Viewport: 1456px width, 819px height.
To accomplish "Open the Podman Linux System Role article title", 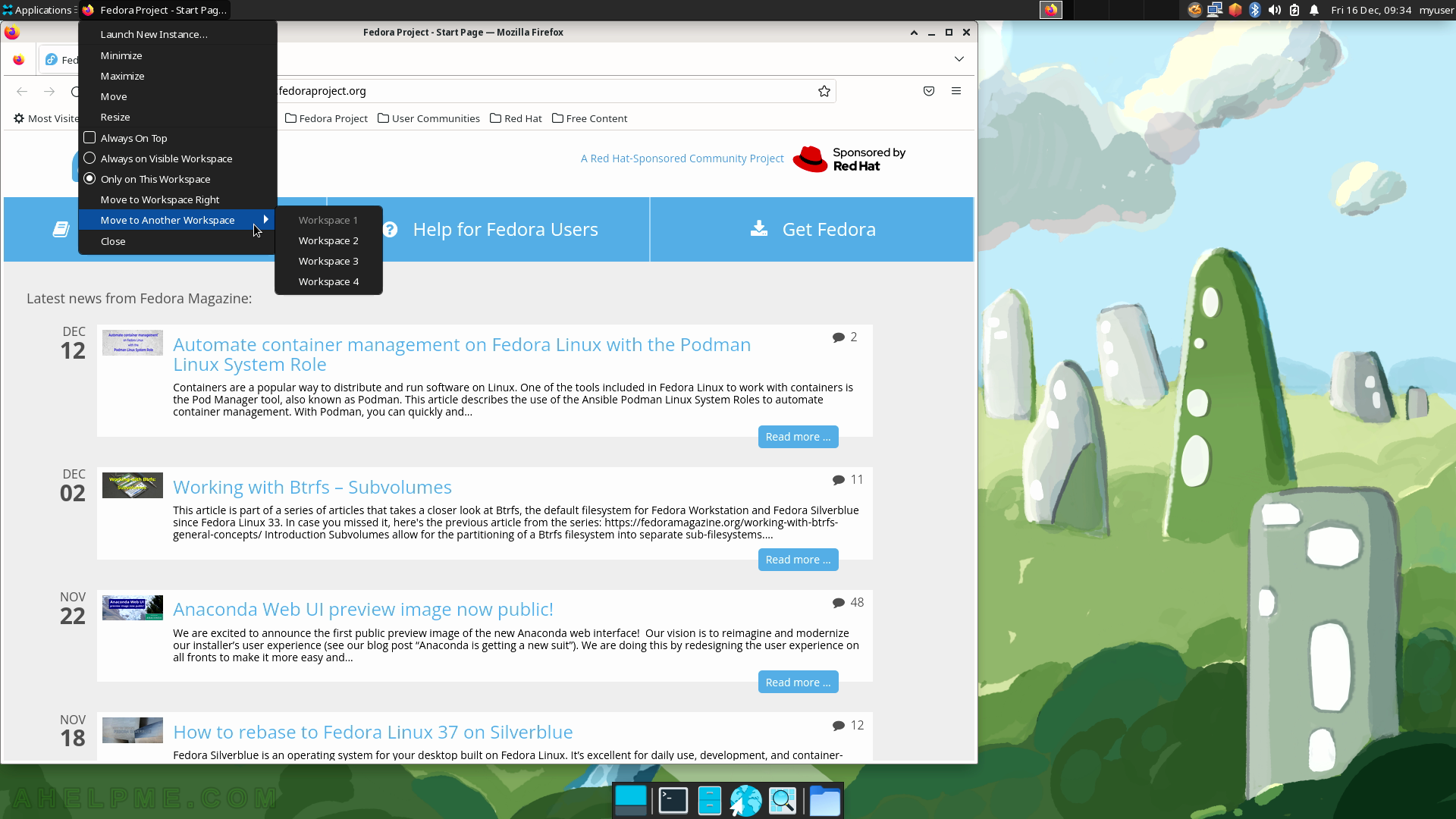I will pos(462,354).
